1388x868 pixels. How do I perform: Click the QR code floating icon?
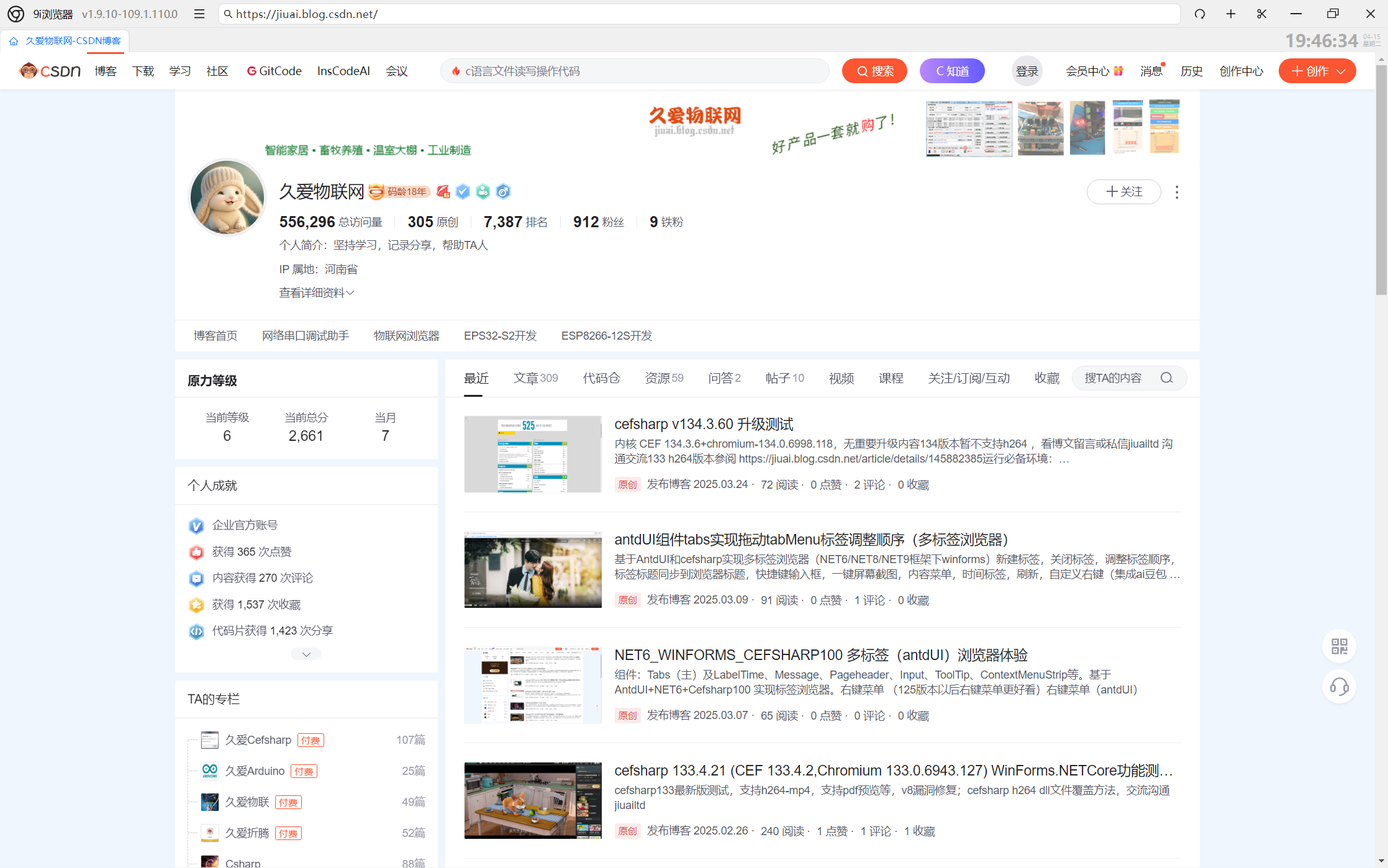1339,646
